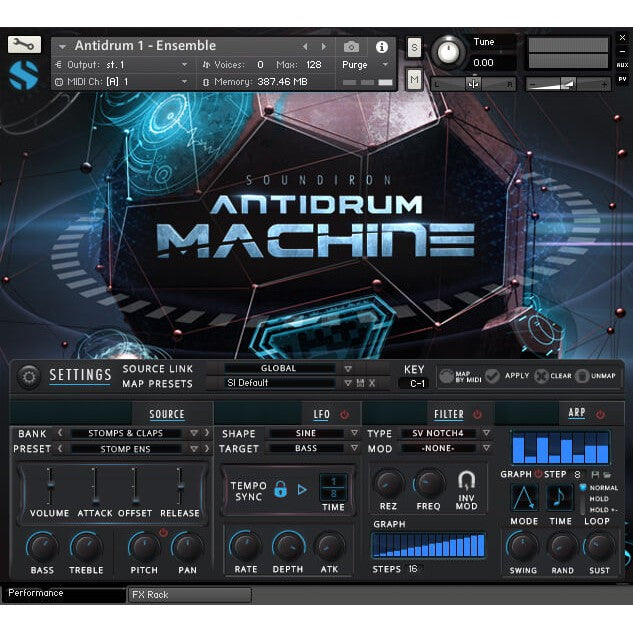Click the Unmap icon
Image resolution: width=633 pixels, height=633 pixels.
pyautogui.click(x=582, y=376)
